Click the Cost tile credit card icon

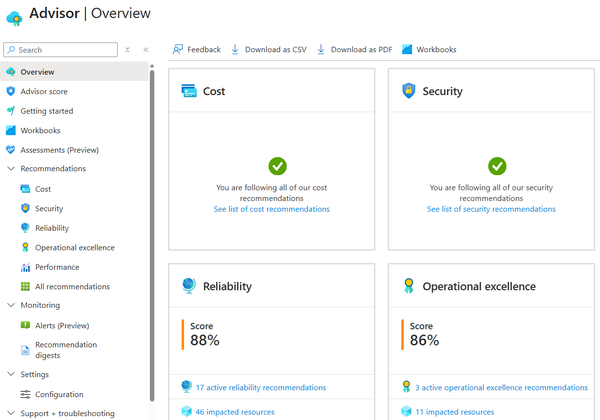pyautogui.click(x=189, y=91)
